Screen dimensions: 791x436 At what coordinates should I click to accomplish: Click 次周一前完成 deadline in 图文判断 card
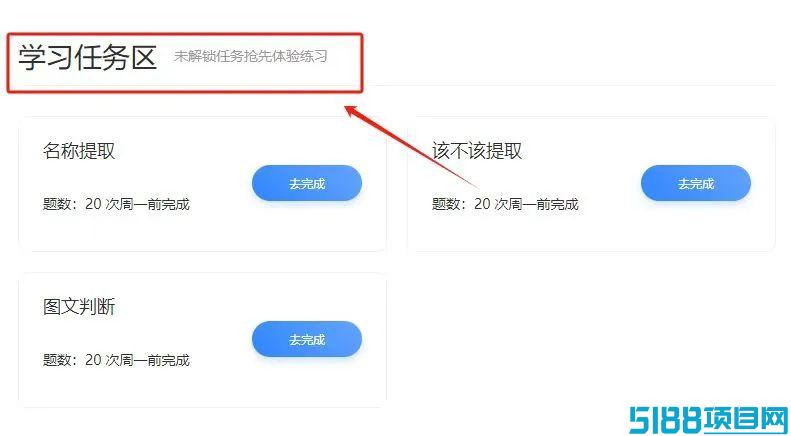point(148,360)
